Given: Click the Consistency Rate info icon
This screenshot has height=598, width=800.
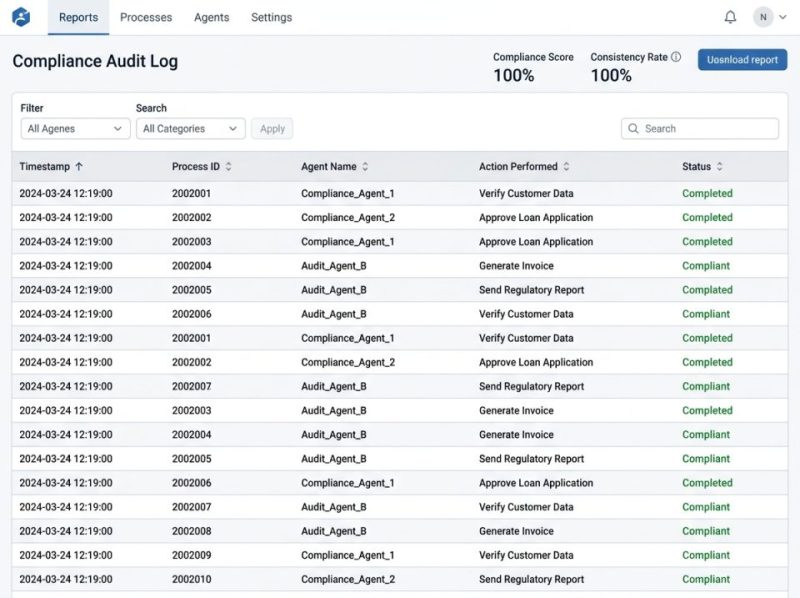Looking at the screenshot, I should click(676, 57).
